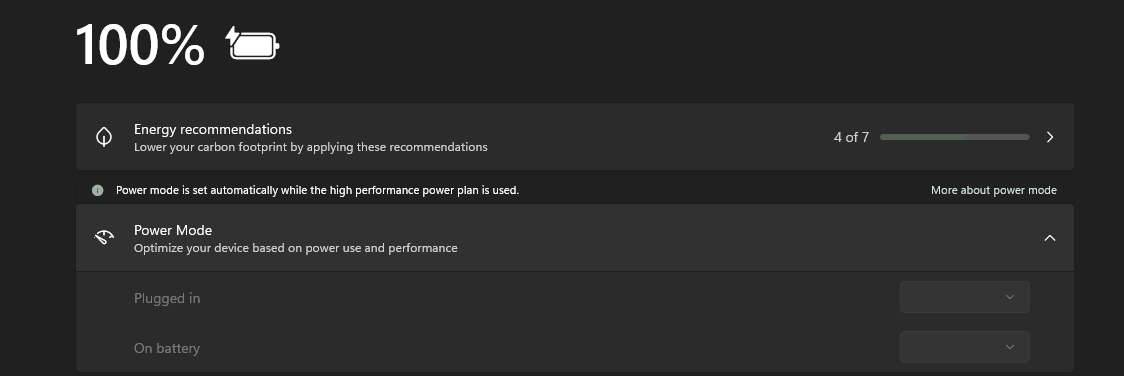Click the recommendations progress bar
This screenshot has height=376, width=1124.
[x=955, y=137]
